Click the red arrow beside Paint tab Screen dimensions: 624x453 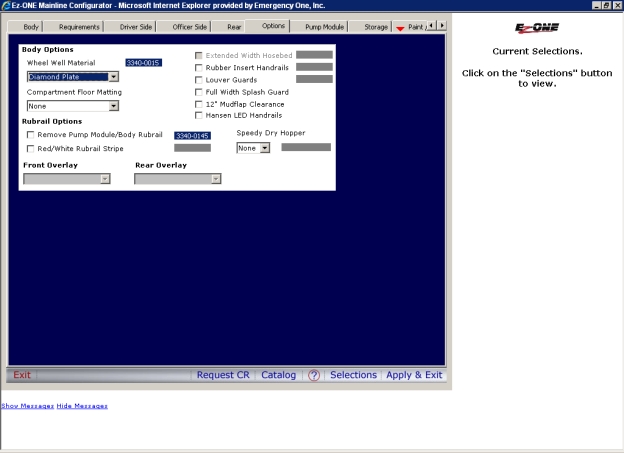400,28
